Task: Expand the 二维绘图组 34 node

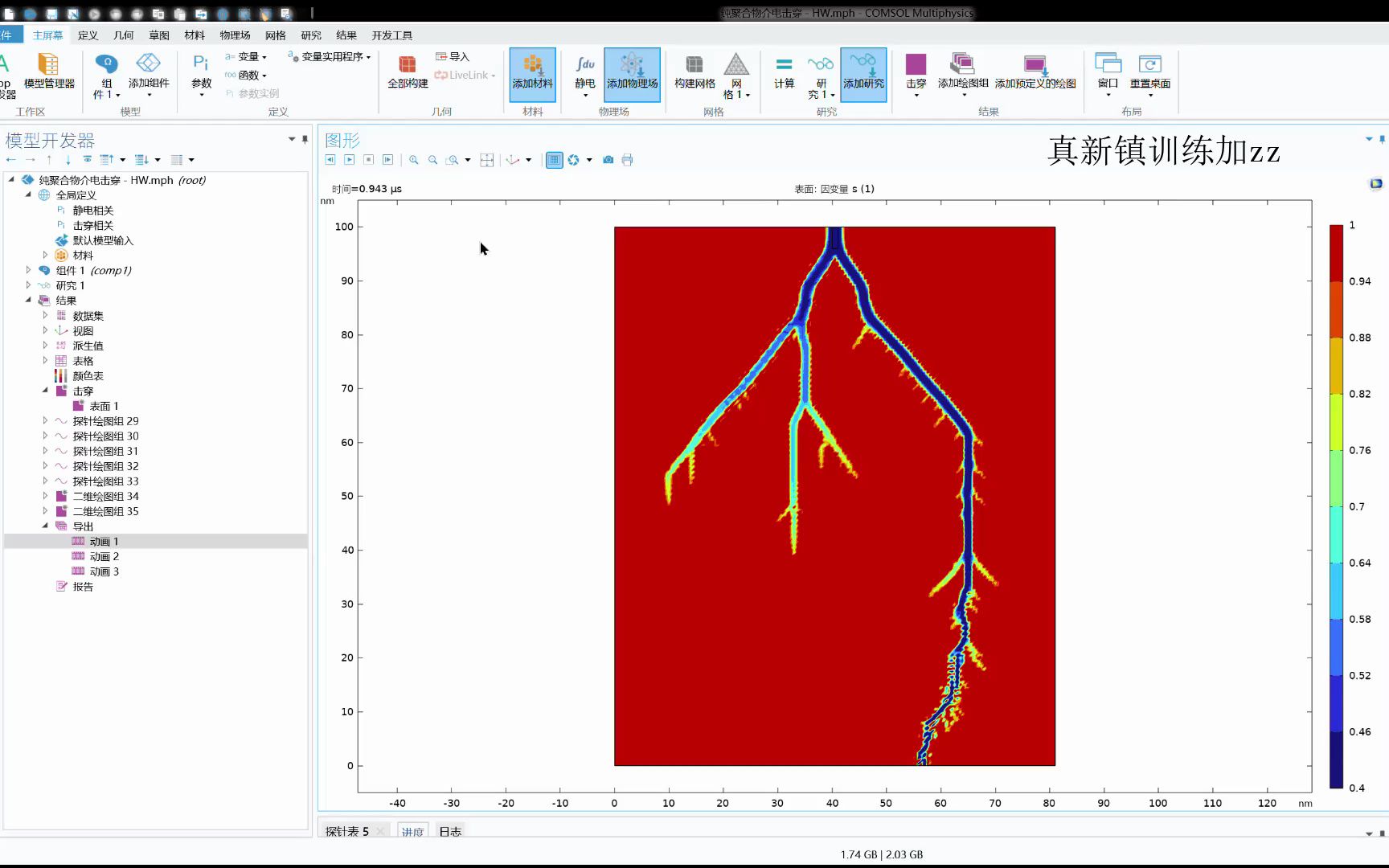Action: tap(45, 496)
